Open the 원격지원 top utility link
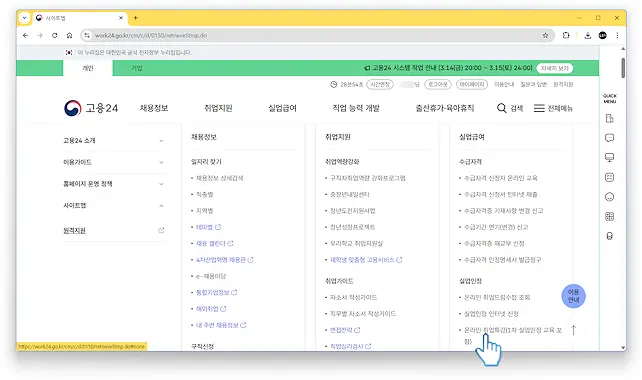Viewport: 642px width, 380px height. [x=563, y=84]
